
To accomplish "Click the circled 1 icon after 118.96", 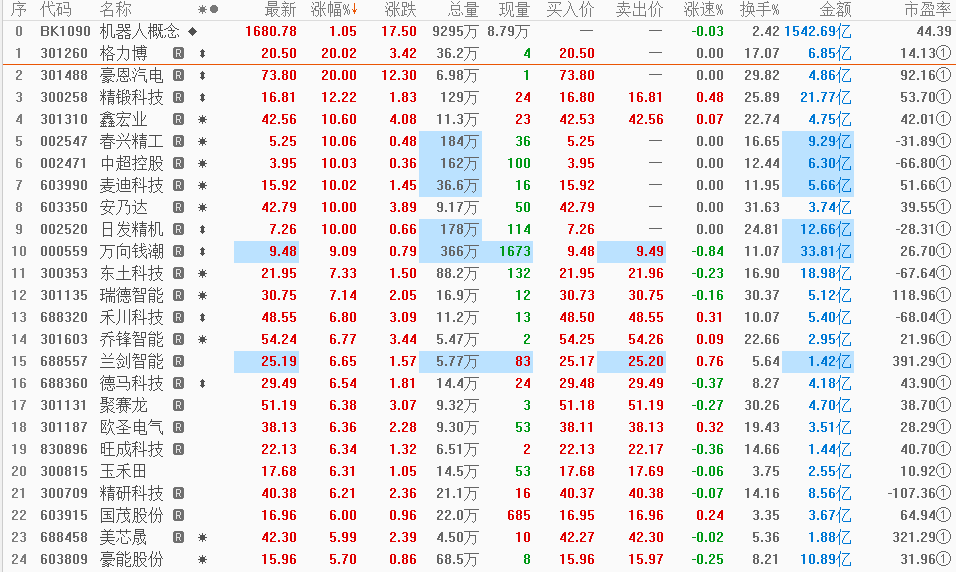I will coord(943,296).
